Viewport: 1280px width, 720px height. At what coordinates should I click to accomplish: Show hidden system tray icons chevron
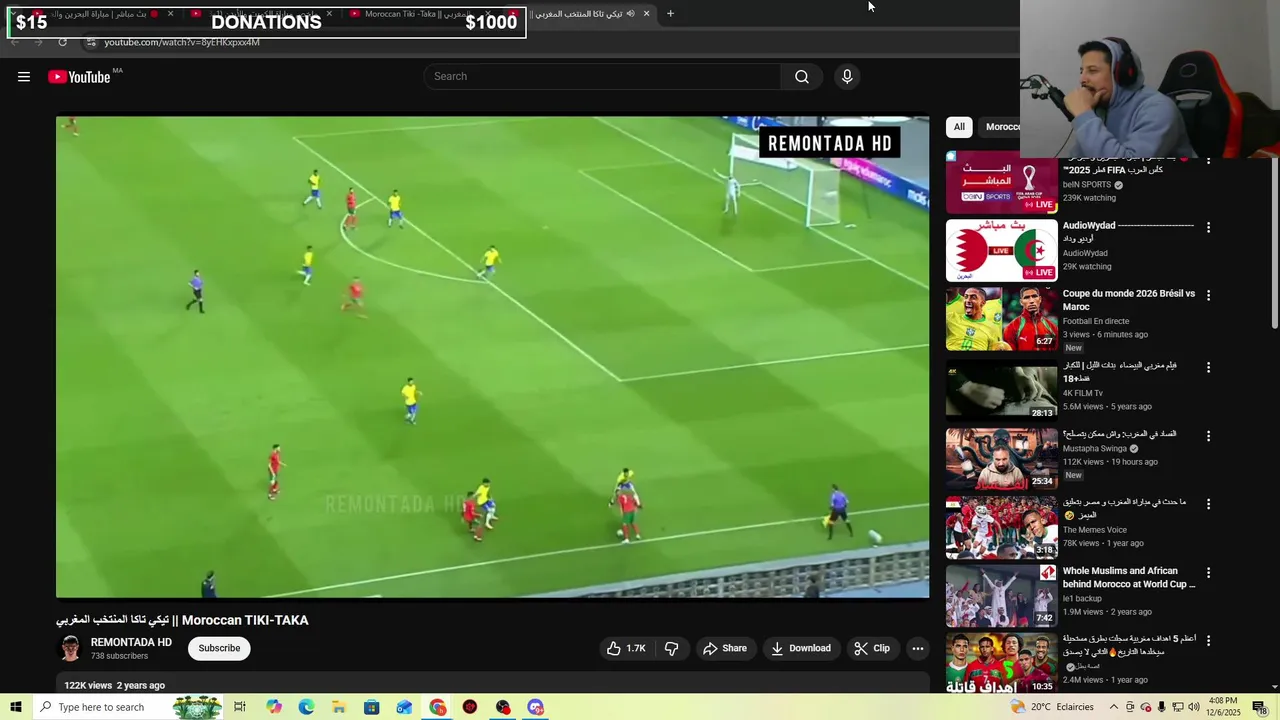click(x=1113, y=707)
